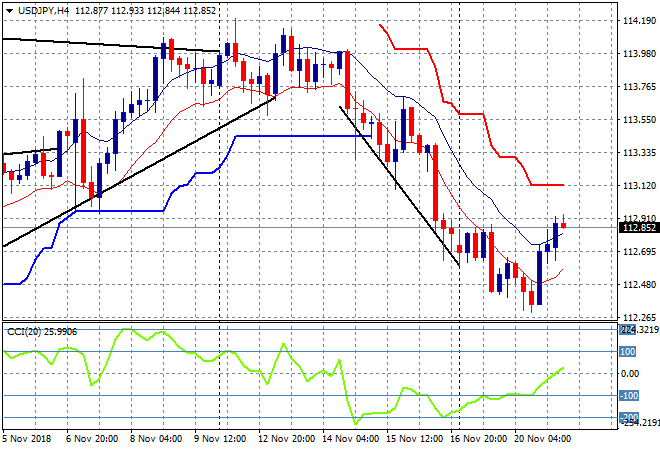Image resolution: width=660 pixels, height=450 pixels.
Task: Click the CCI -100 level label
Action: (628, 396)
